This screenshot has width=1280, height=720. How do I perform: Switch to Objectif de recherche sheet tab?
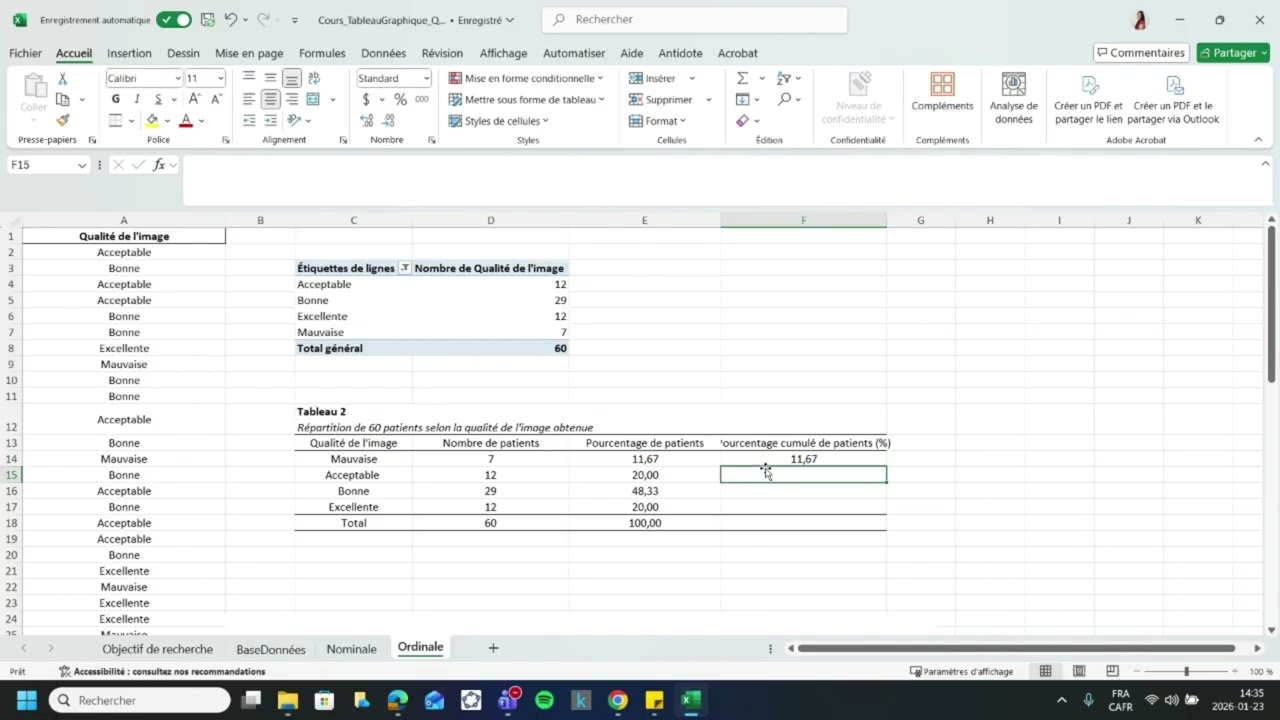[x=157, y=649]
